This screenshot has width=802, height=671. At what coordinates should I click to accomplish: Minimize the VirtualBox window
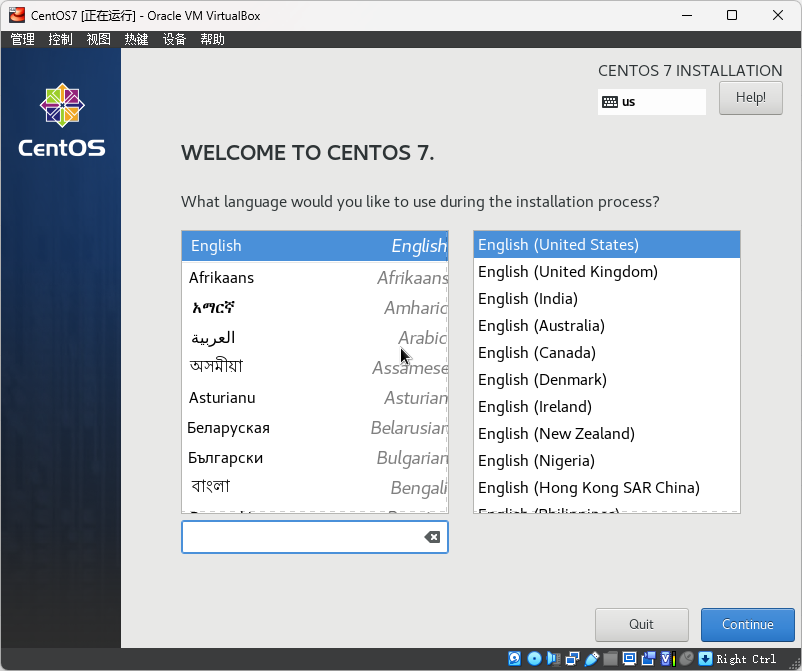[x=687, y=15]
